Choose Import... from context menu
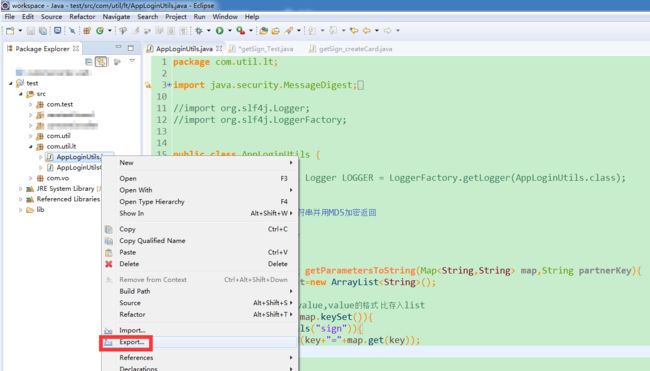 tap(199, 330)
